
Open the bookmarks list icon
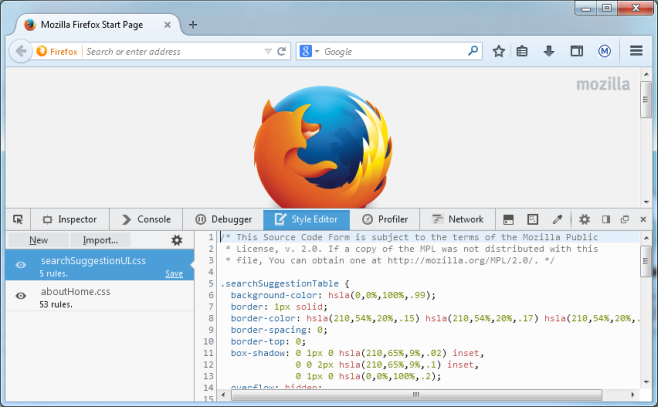(523, 51)
